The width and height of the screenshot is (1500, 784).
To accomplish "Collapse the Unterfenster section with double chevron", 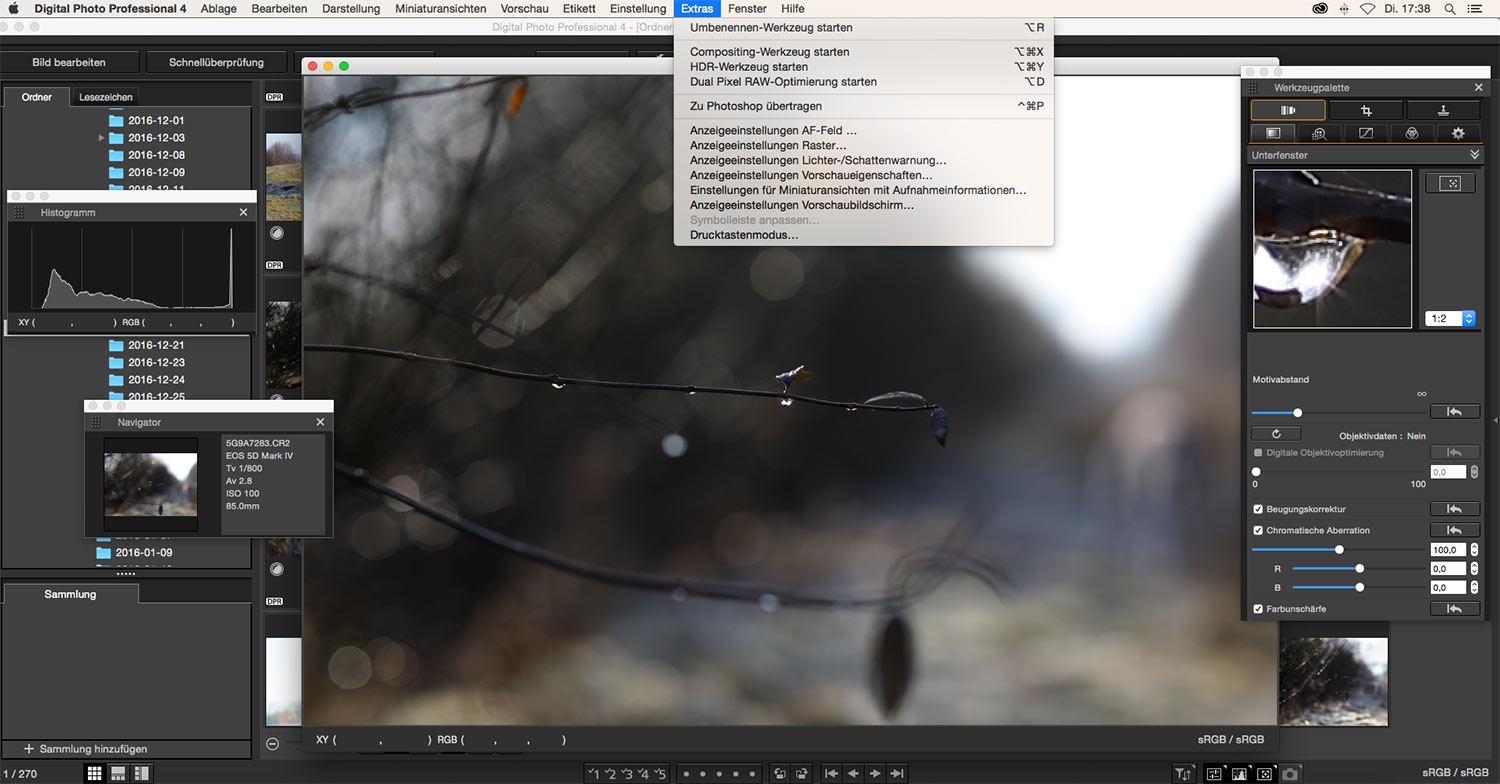I will (x=1474, y=155).
